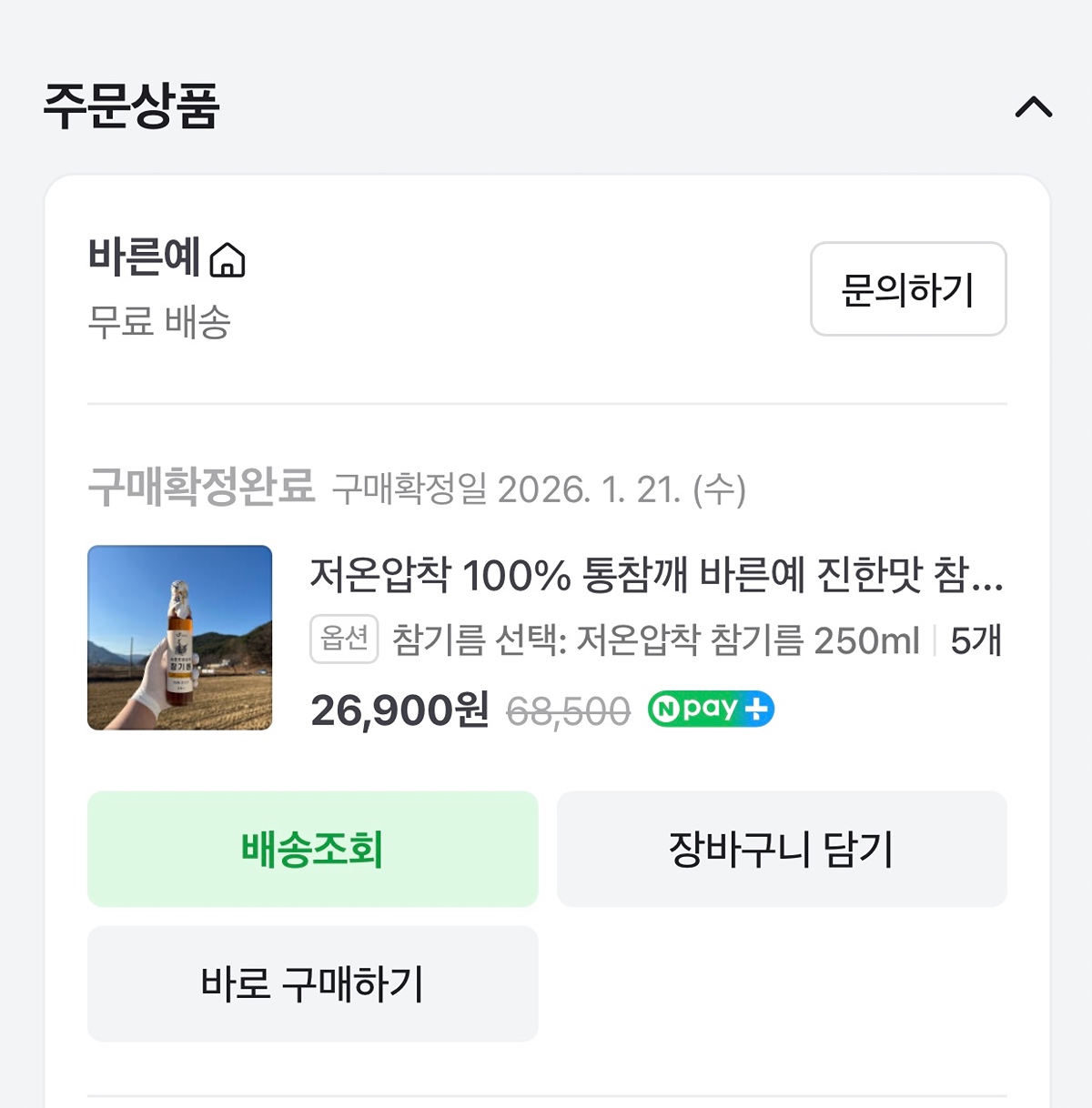Click the store home icon beside 바른예
Image resolution: width=1092 pixels, height=1108 pixels.
pyautogui.click(x=227, y=260)
